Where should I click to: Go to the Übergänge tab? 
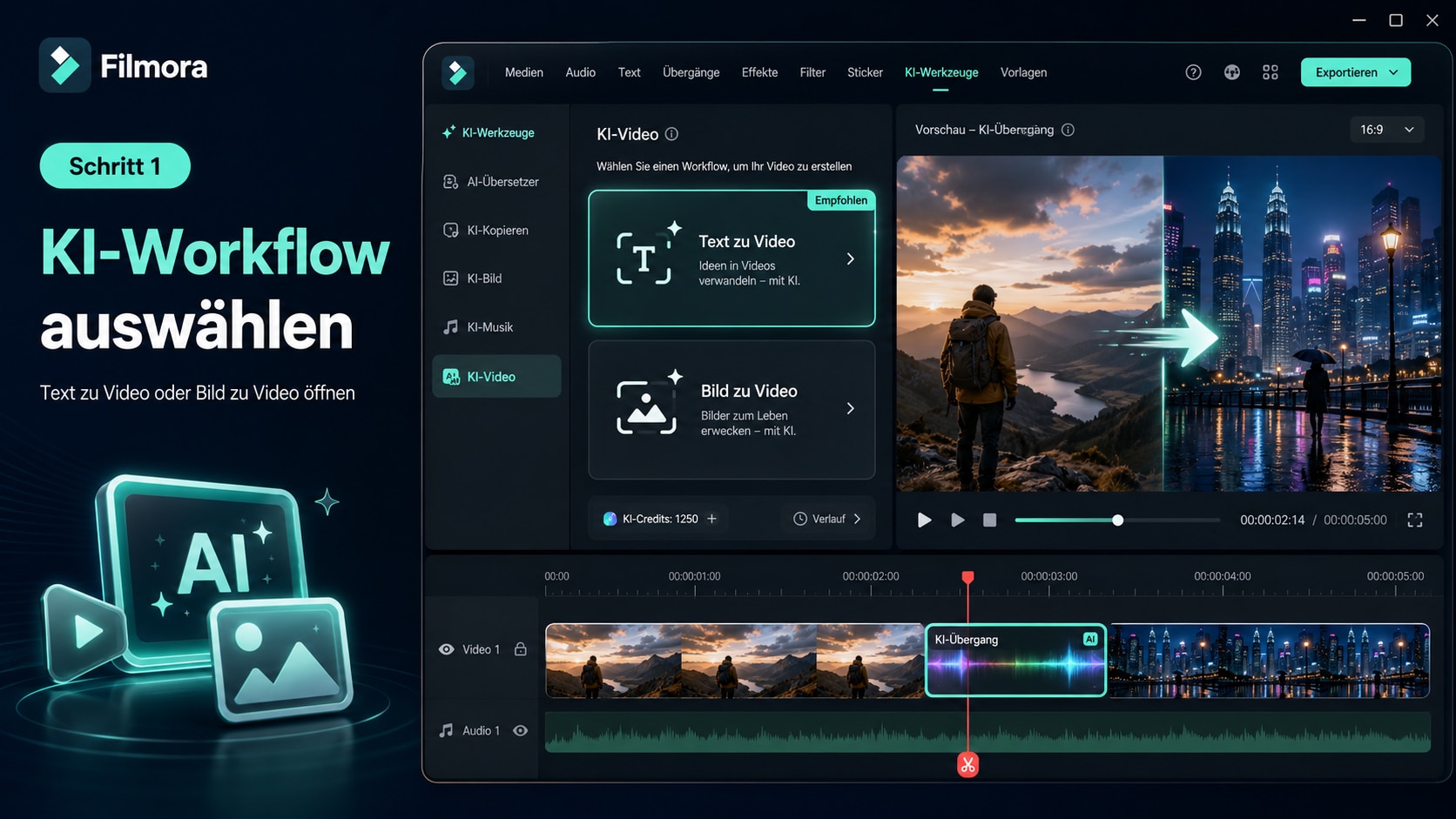click(x=691, y=72)
